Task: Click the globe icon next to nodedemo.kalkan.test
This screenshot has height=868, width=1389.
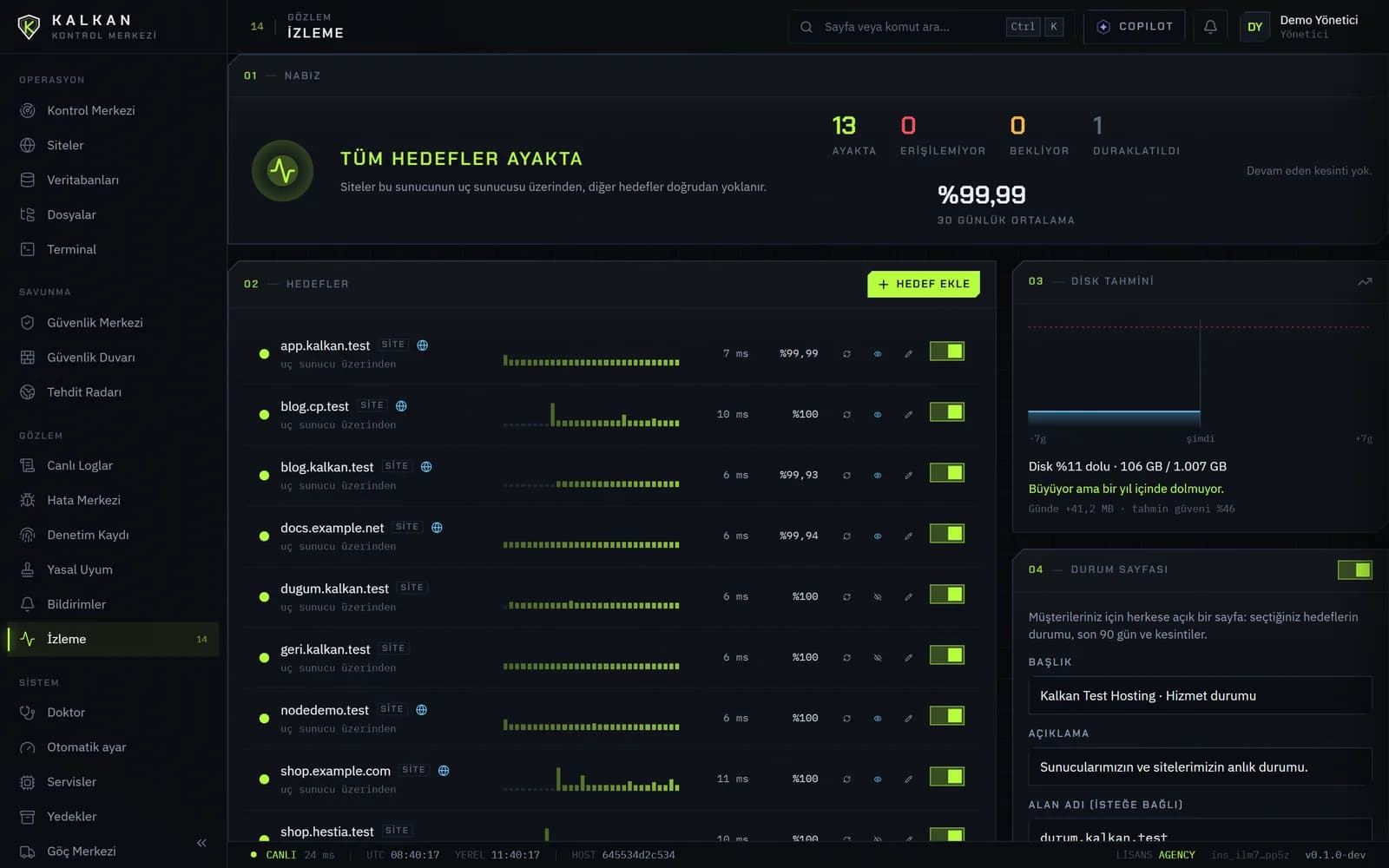Action: pos(421,709)
